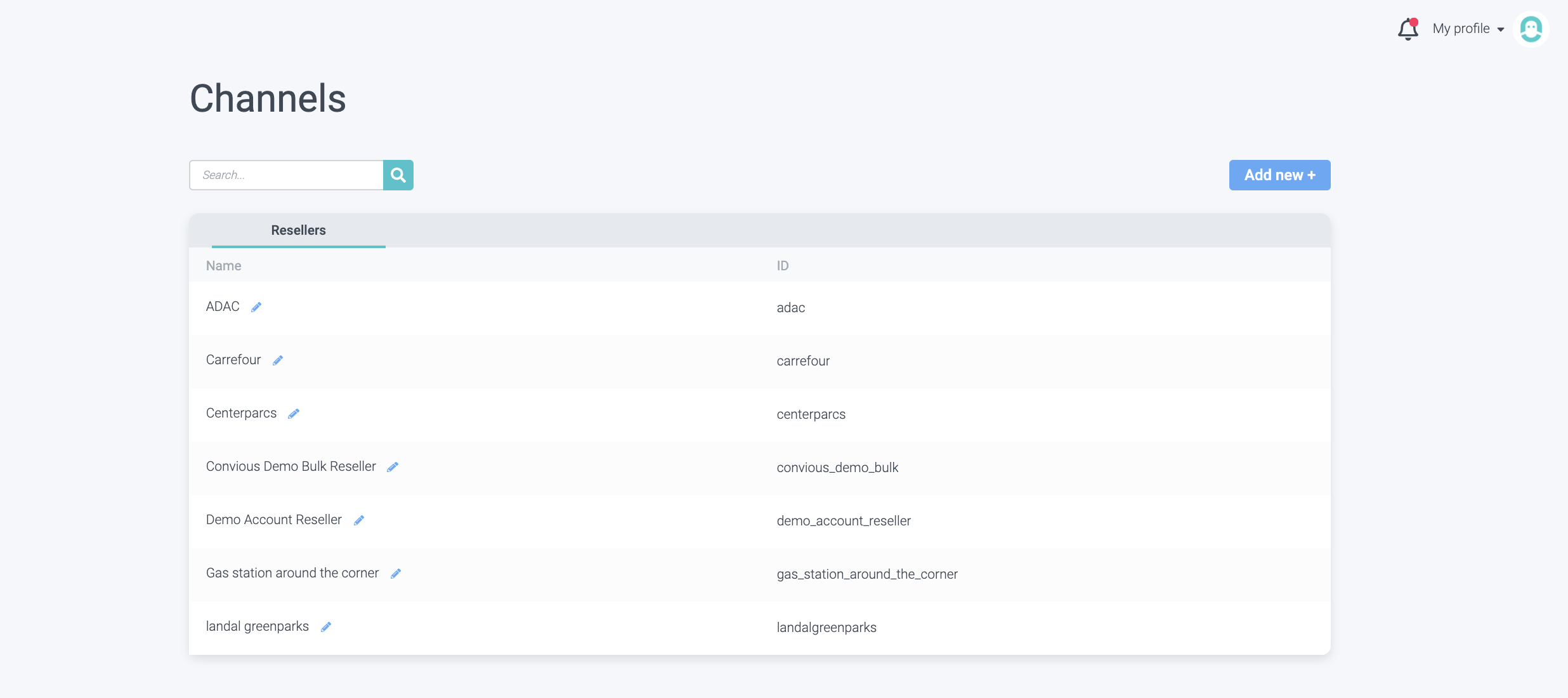Viewport: 1568px width, 698px height.
Task: Select the adac ID cell
Action: 791,308
